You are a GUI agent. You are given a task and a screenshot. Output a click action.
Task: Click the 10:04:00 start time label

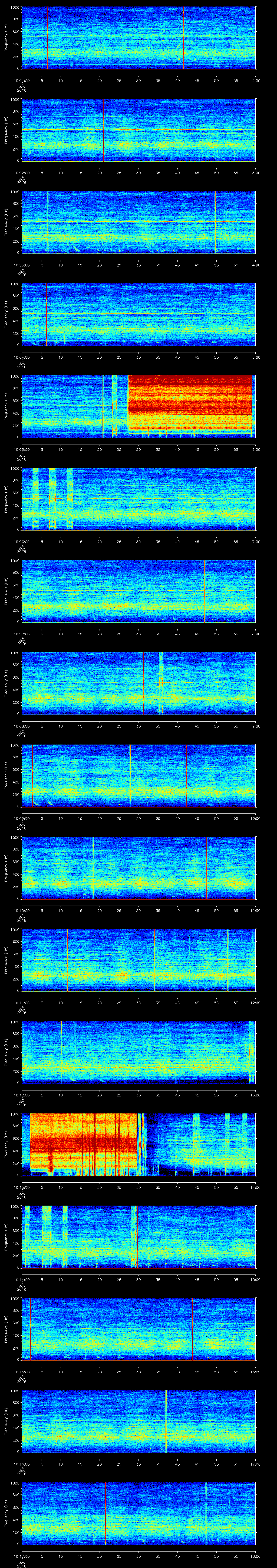21,357
